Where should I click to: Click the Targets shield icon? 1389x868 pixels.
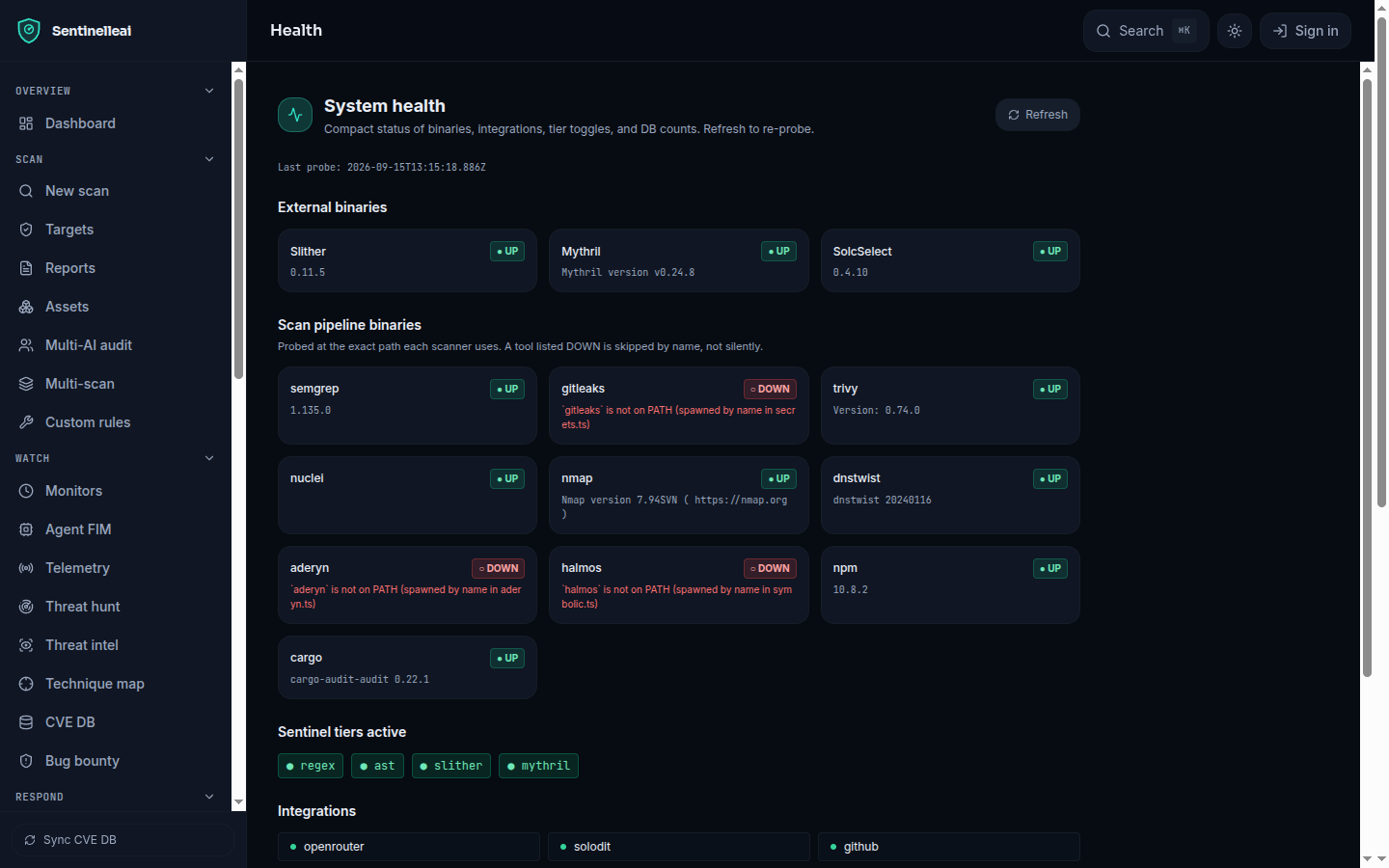point(26,230)
